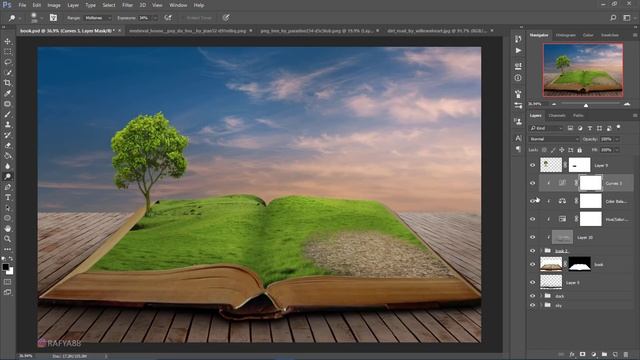
Task: Select the book layer mask thumbnail
Action: pos(580,264)
